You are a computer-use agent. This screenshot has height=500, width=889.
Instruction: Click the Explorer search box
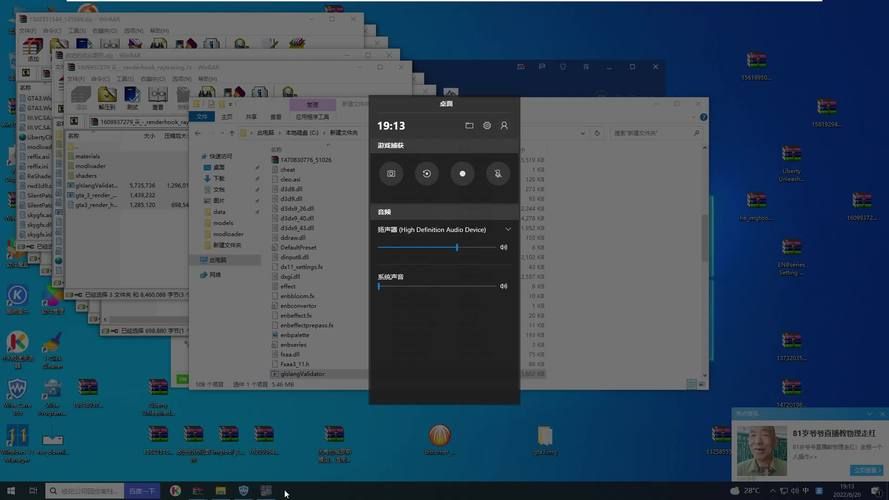pyautogui.click(x=655, y=132)
